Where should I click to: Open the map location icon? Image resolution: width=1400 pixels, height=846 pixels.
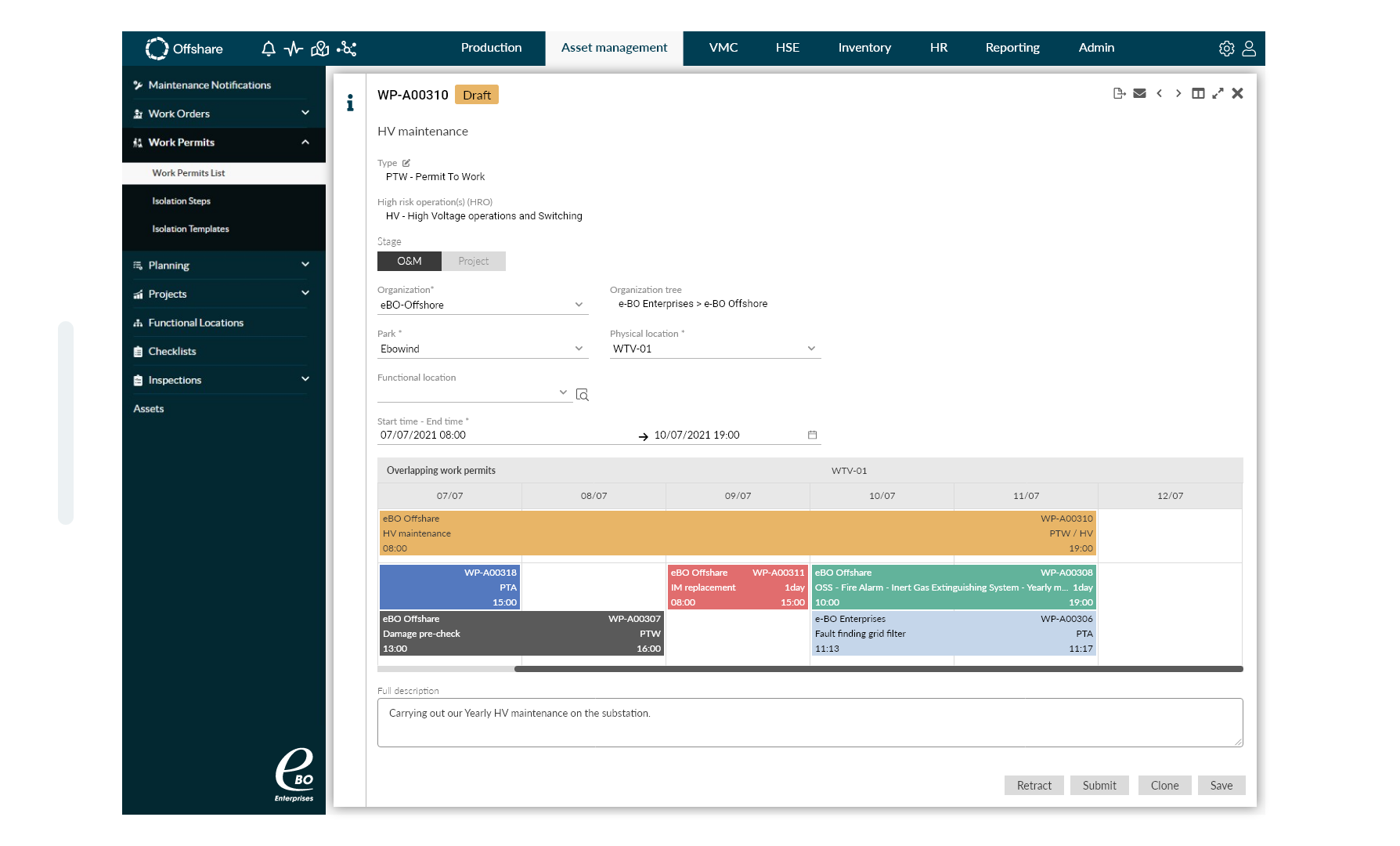pyautogui.click(x=319, y=49)
